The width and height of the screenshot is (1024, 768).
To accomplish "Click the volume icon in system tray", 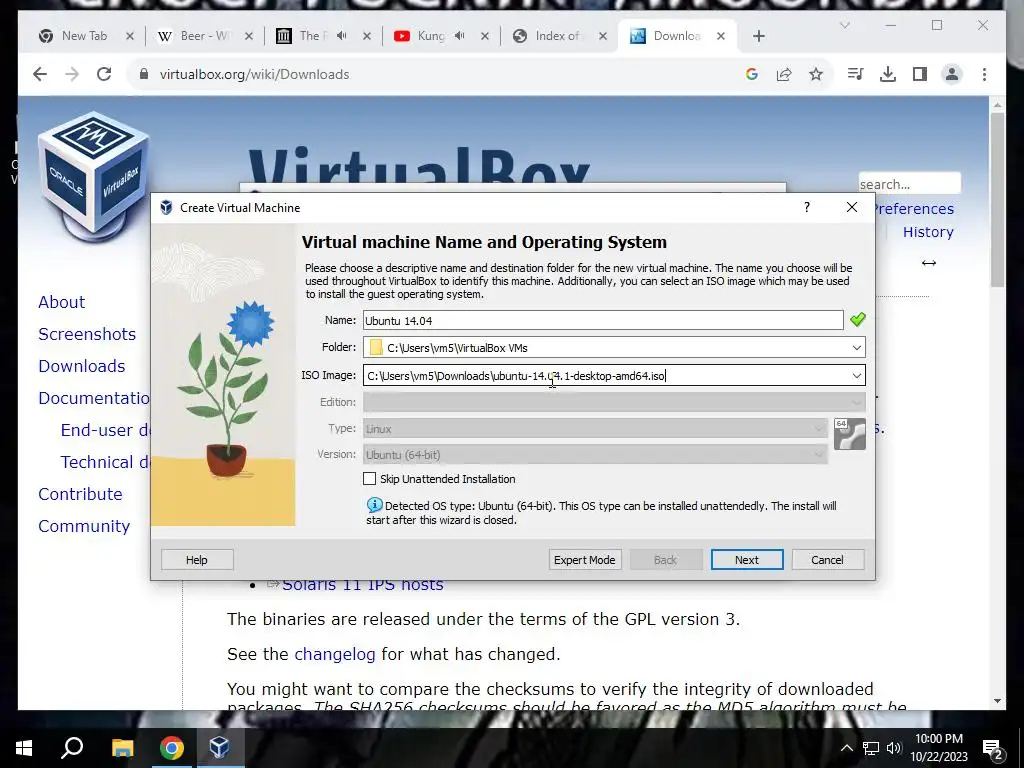I will (x=894, y=748).
